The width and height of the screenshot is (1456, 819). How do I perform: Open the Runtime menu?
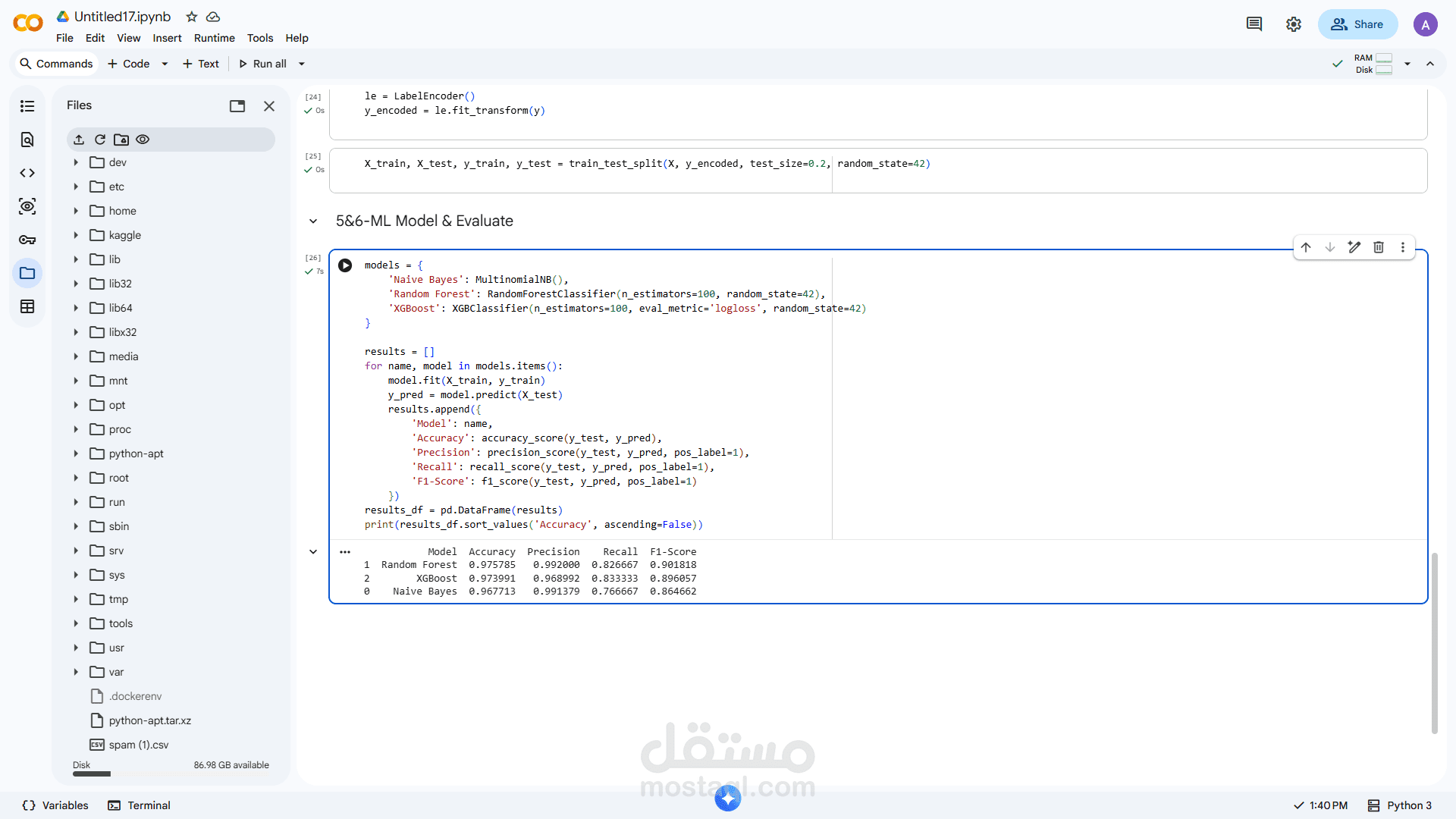click(x=214, y=38)
